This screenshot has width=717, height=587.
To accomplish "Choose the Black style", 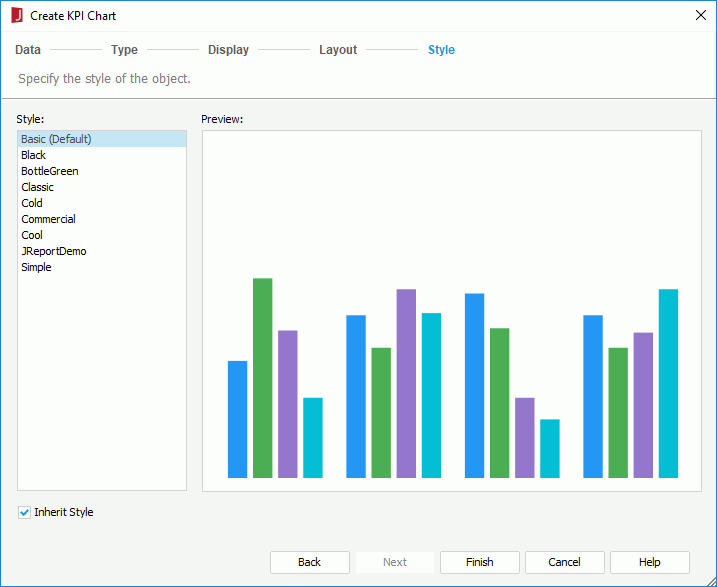I will pos(102,155).
